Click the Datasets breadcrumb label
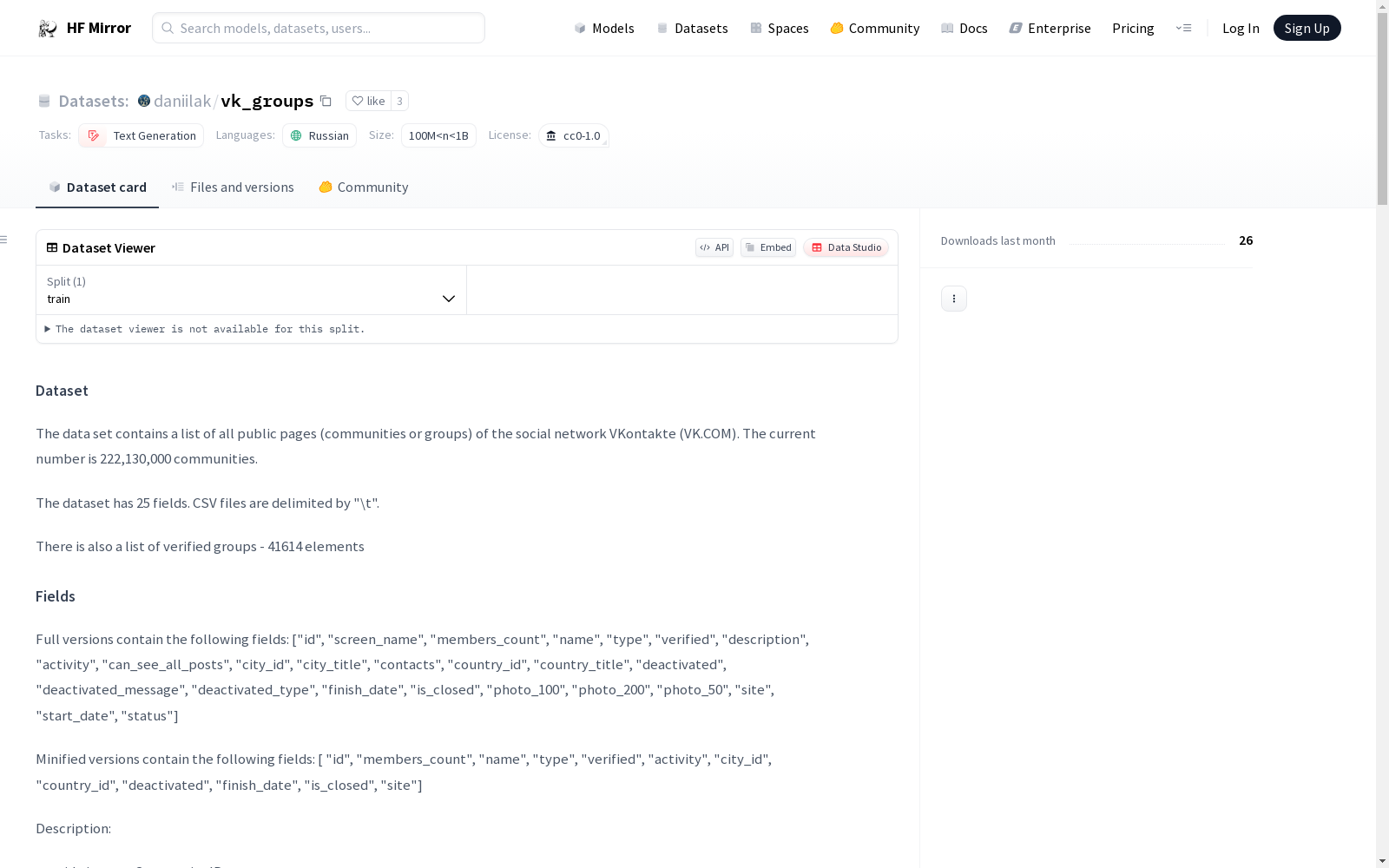Viewport: 1389px width, 868px height. point(94,101)
